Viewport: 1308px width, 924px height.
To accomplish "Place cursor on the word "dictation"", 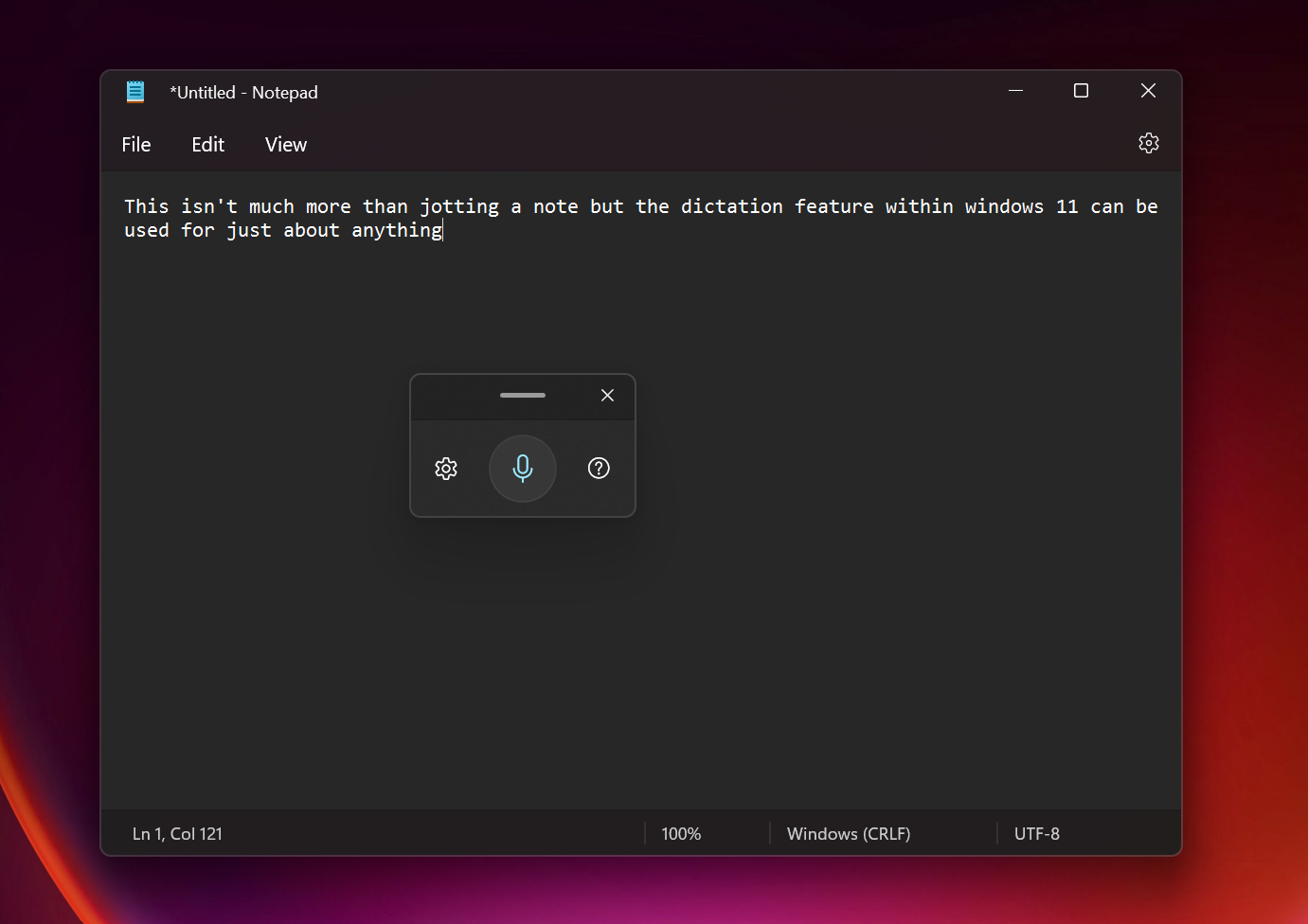I will pos(731,206).
